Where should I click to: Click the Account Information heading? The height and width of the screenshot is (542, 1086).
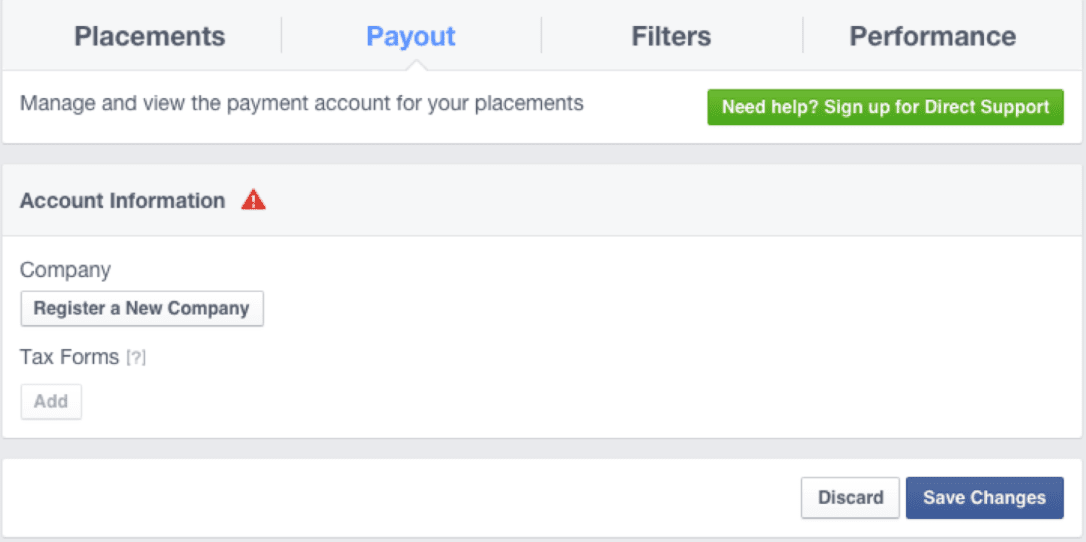(x=123, y=201)
